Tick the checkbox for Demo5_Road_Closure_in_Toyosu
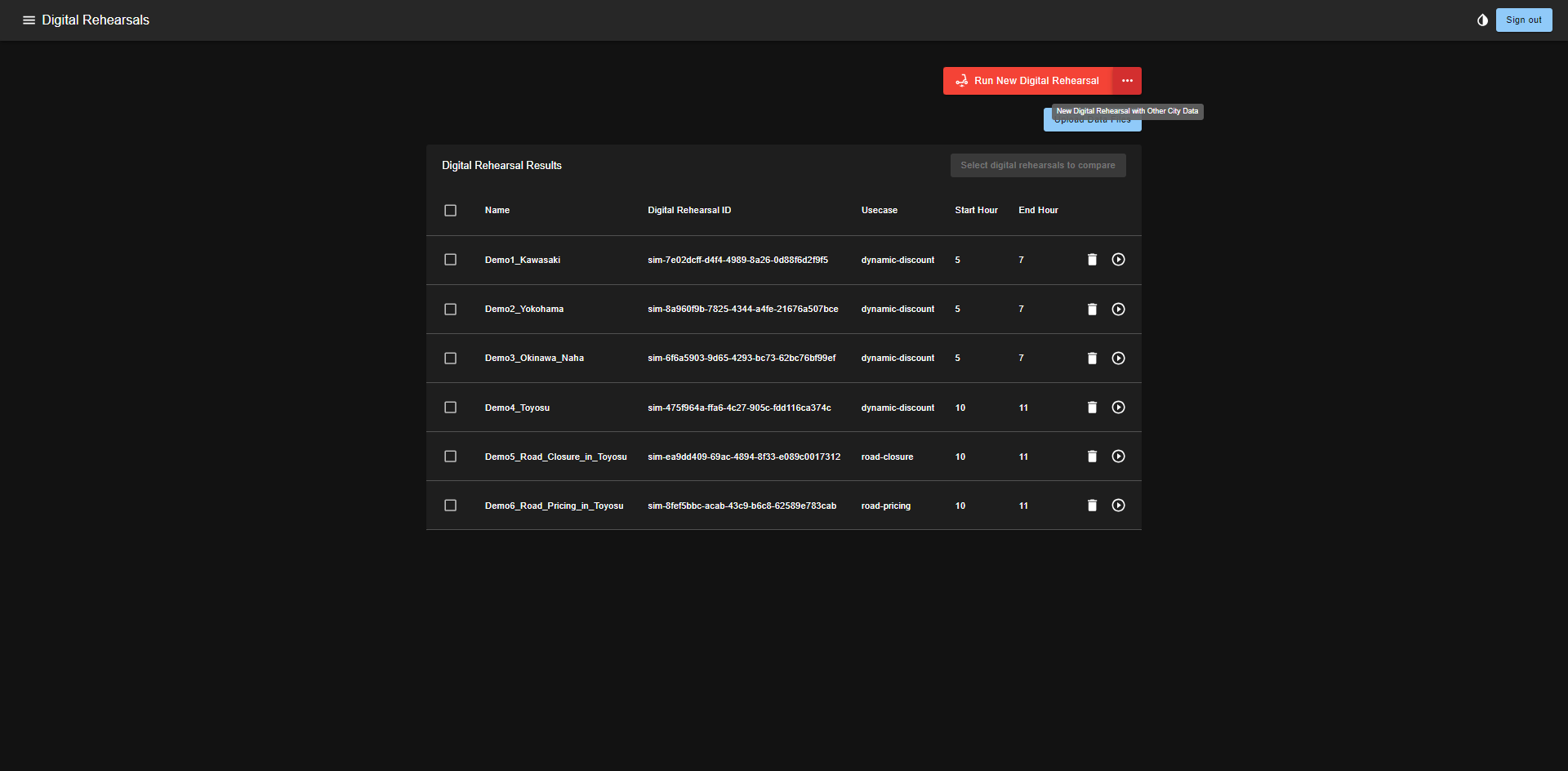 [x=450, y=457]
